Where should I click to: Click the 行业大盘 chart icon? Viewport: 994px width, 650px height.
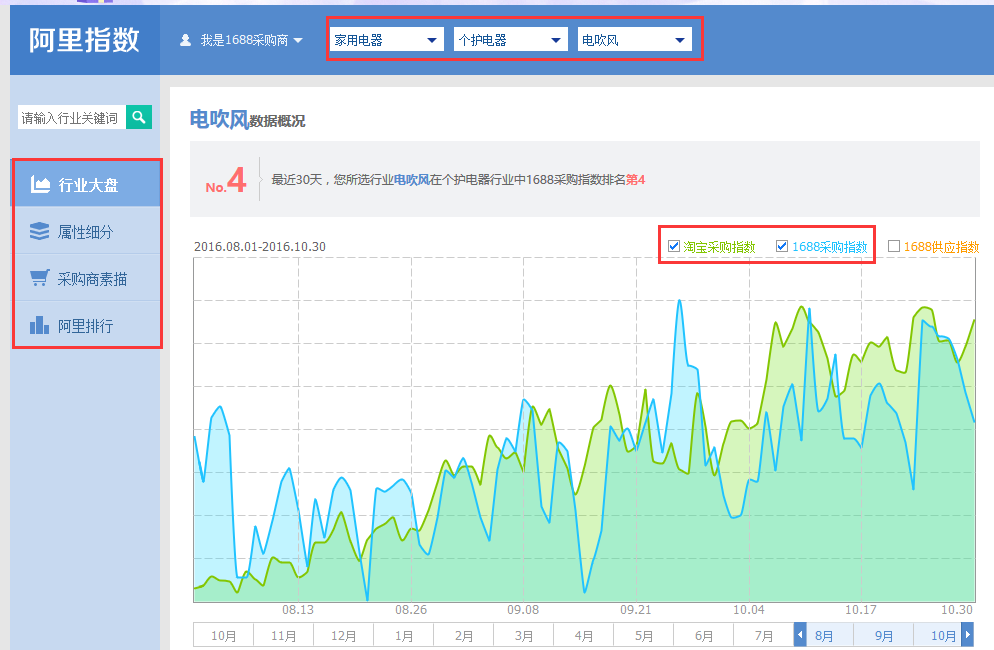tap(40, 184)
